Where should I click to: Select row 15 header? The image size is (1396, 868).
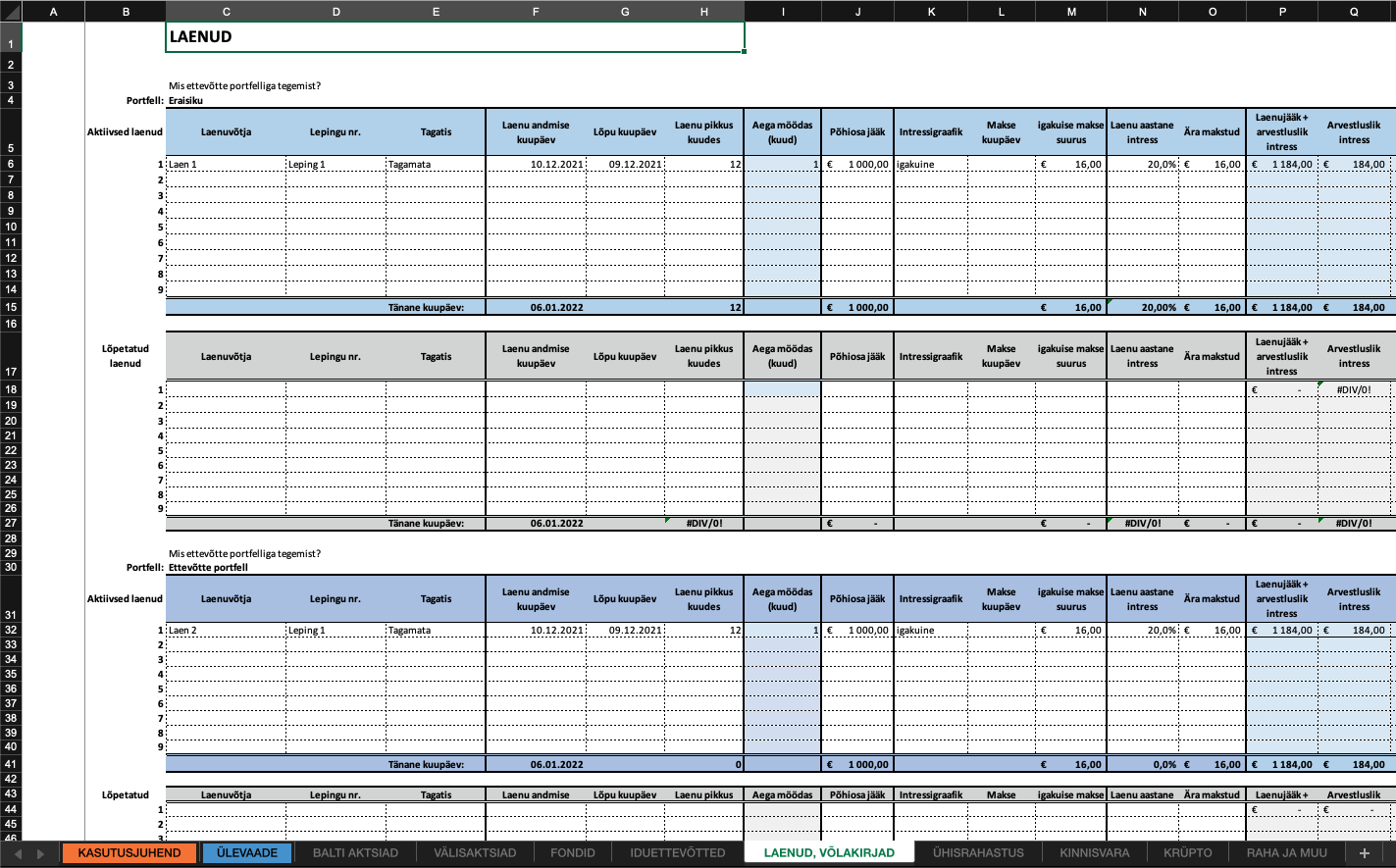[11, 307]
